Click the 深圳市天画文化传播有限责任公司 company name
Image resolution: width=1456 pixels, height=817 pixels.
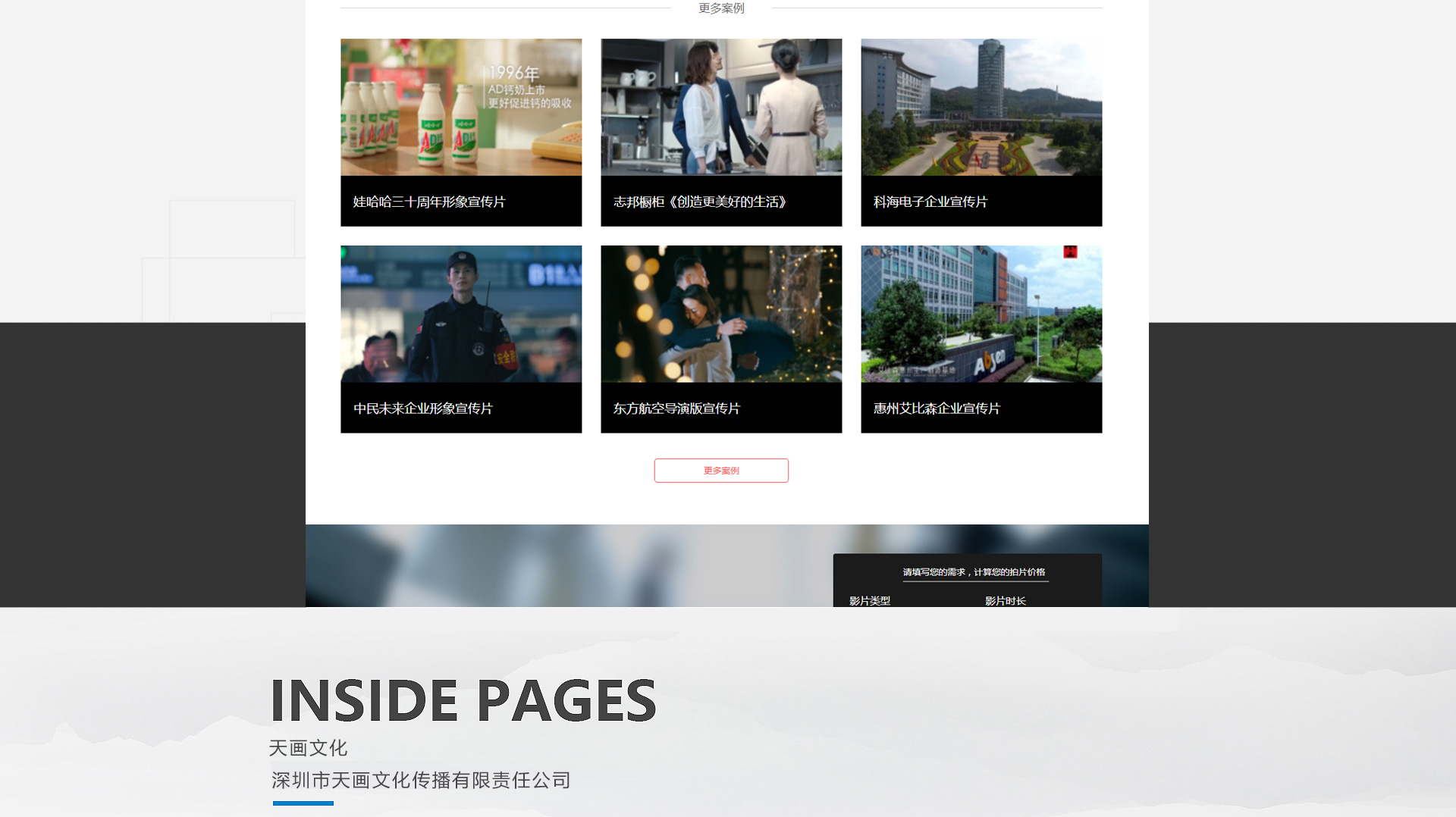click(x=421, y=780)
